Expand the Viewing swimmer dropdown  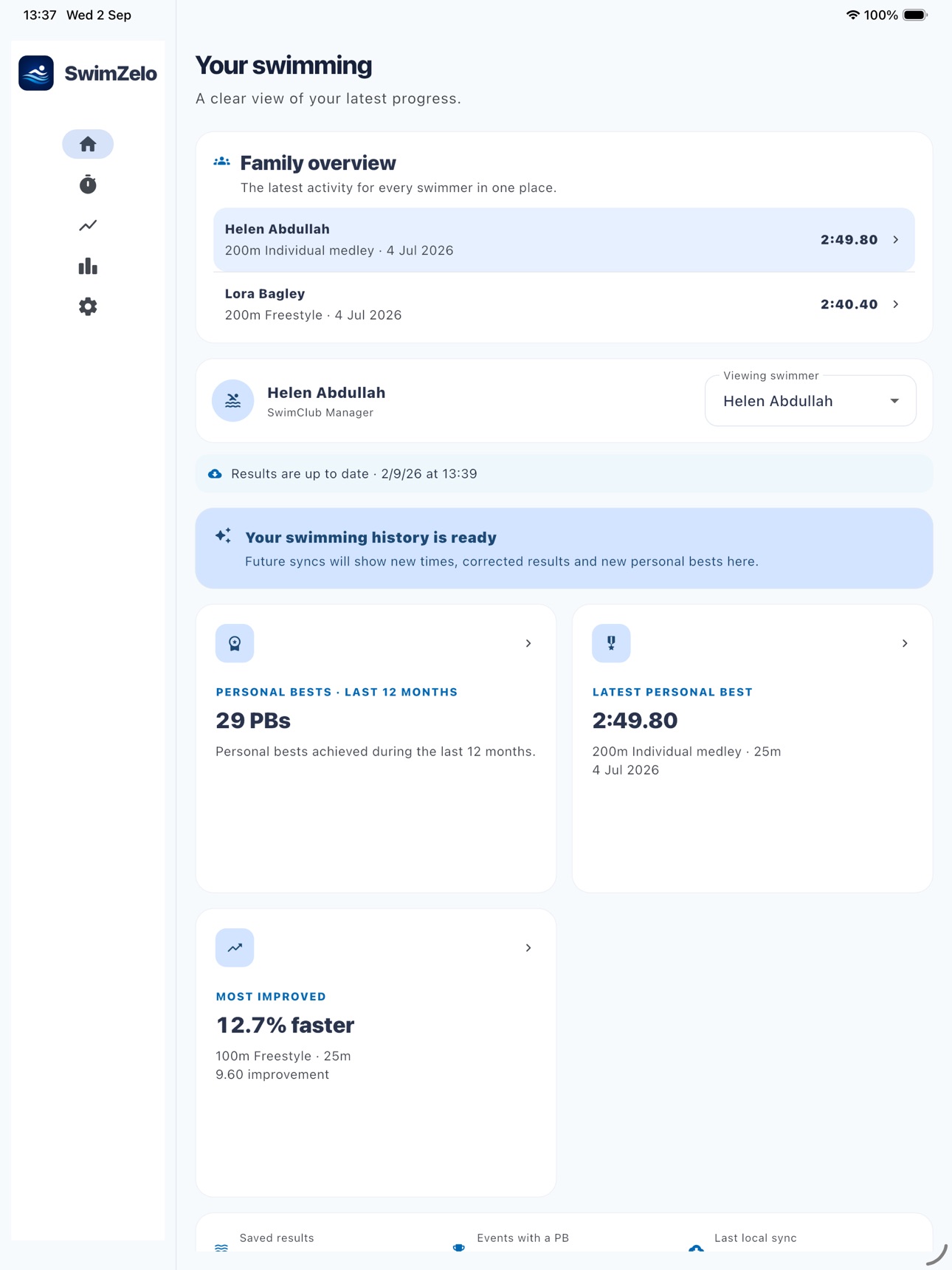810,401
